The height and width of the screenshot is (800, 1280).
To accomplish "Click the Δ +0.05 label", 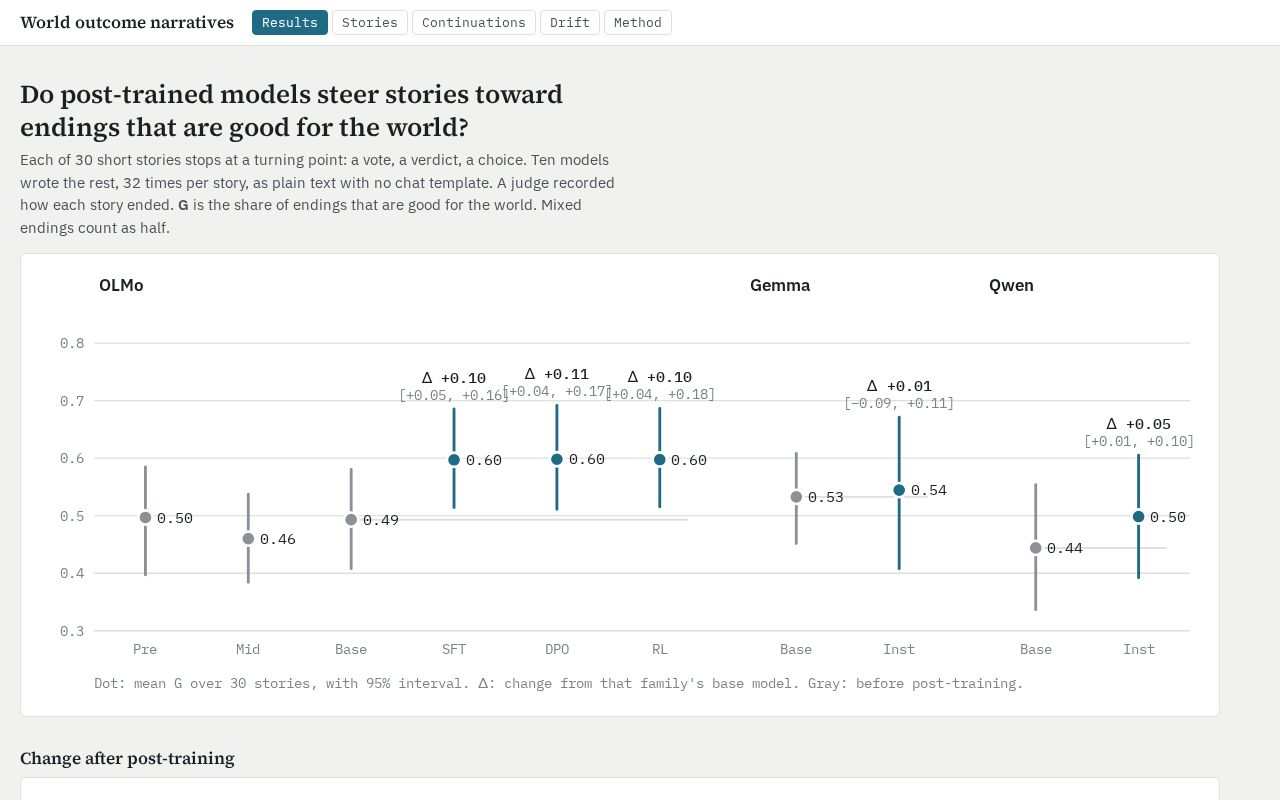I will coord(1138,424).
